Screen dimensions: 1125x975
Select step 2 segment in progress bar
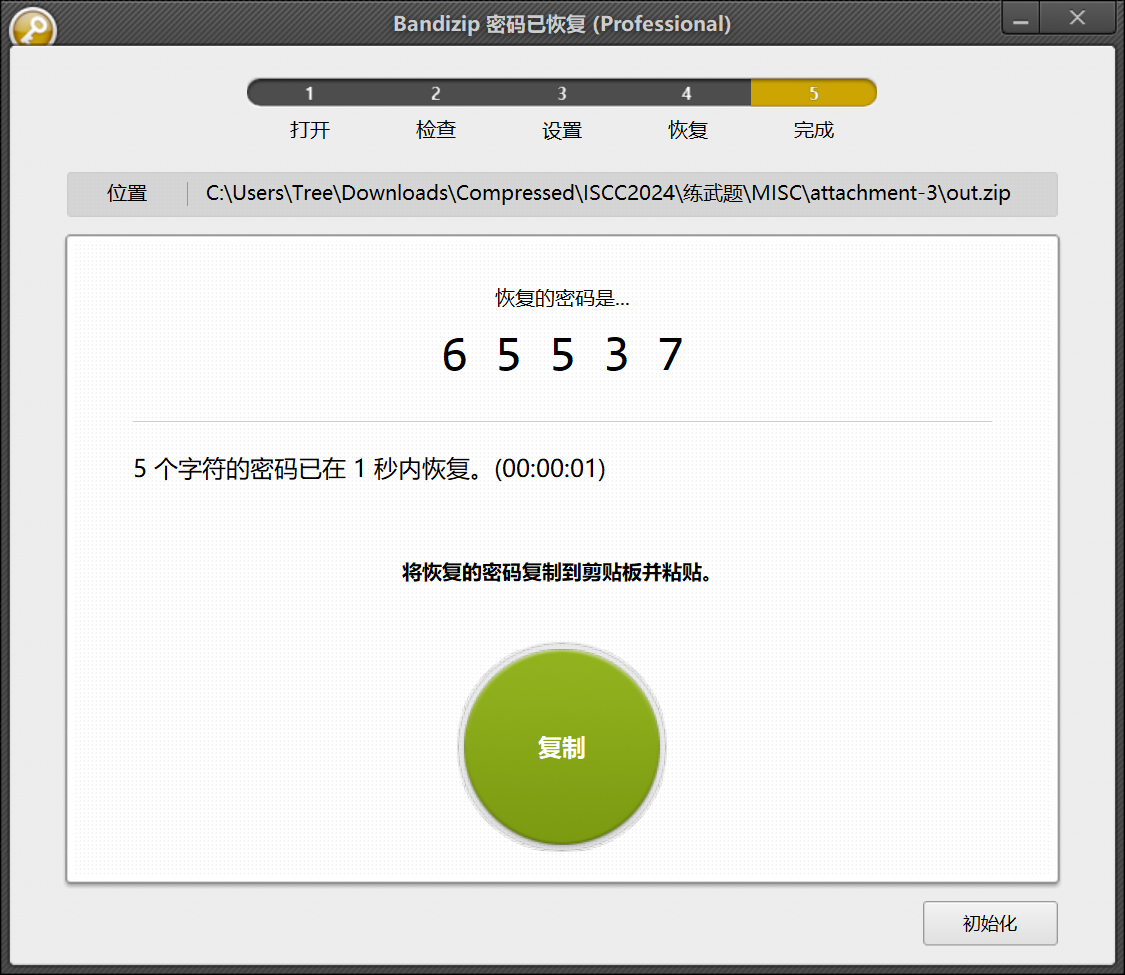point(436,93)
